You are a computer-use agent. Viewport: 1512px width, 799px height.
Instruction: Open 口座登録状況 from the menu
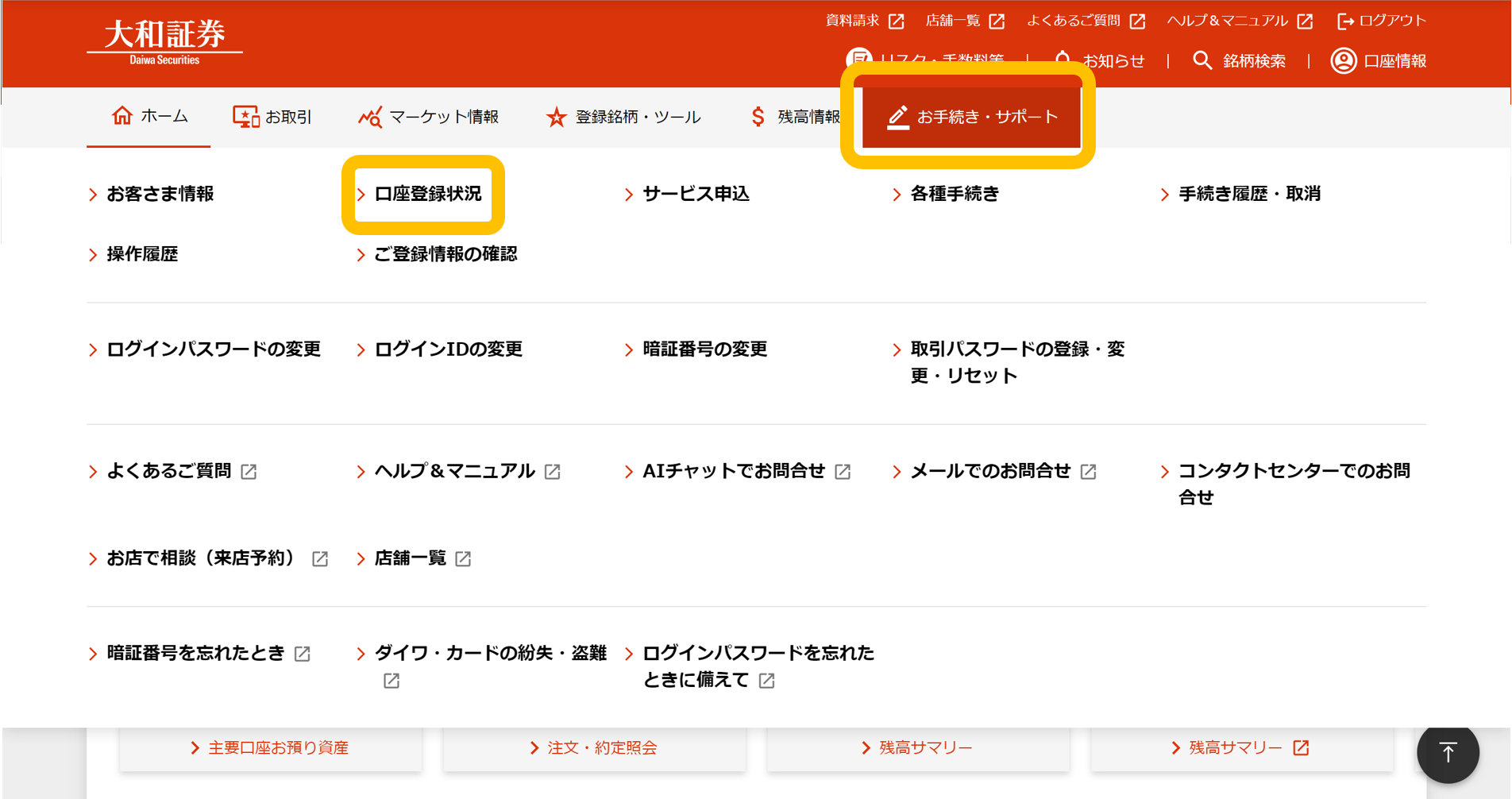click(427, 194)
